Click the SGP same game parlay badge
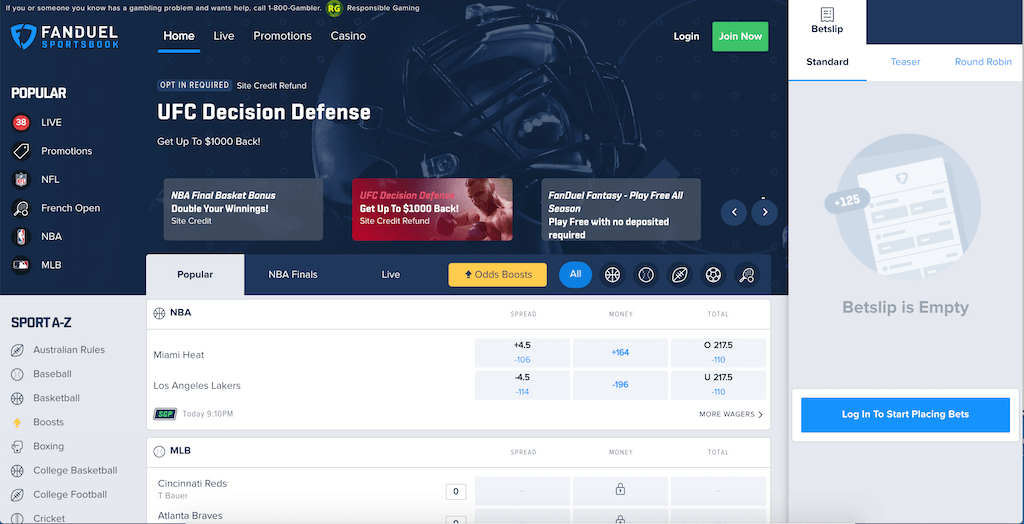The image size is (1024, 524). (165, 414)
